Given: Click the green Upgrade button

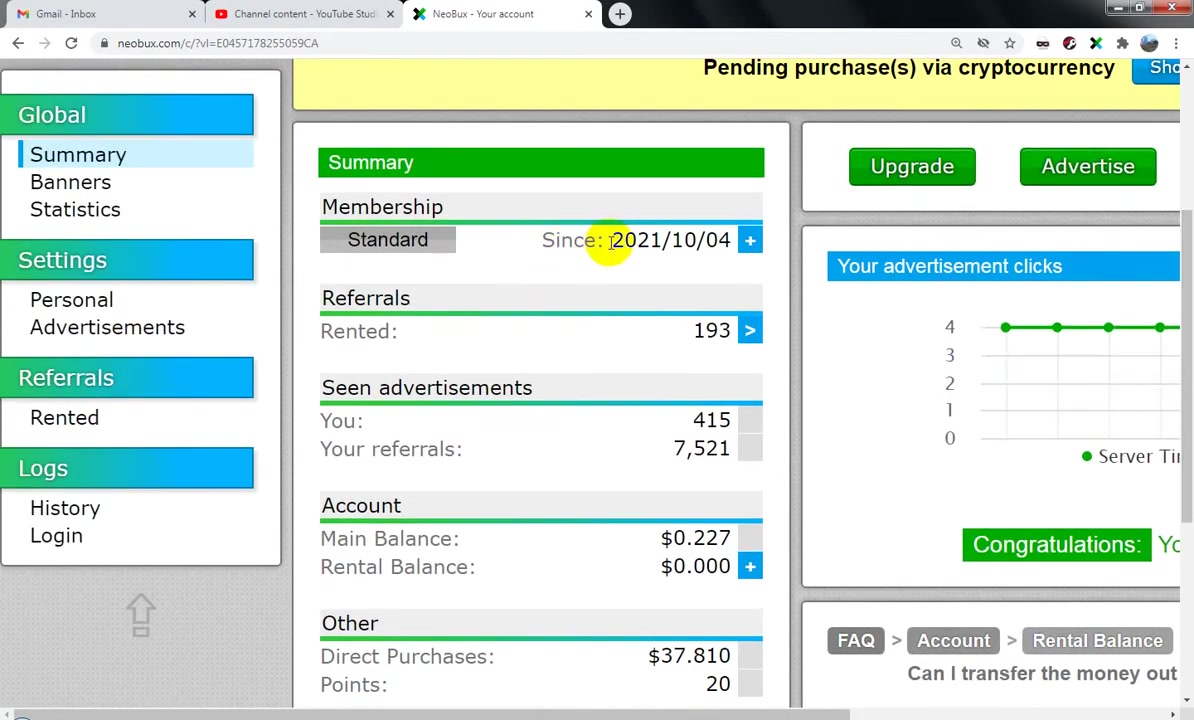Looking at the screenshot, I should pyautogui.click(x=912, y=167).
